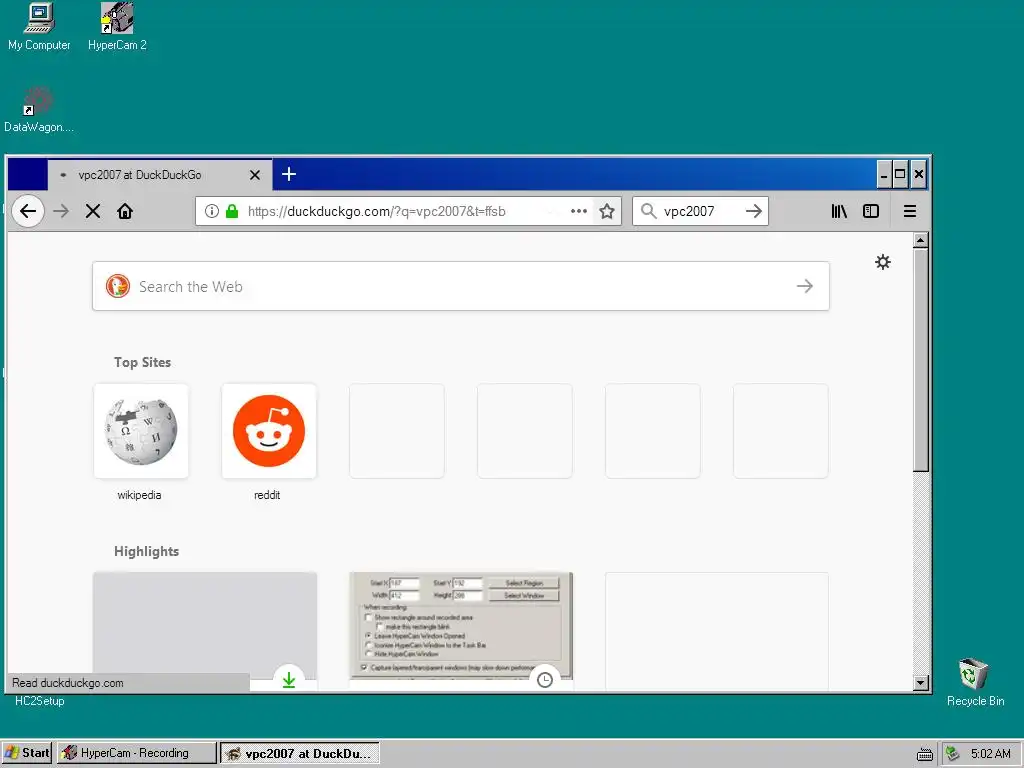Show site information via the info icon
Image resolution: width=1024 pixels, height=768 pixels.
click(x=212, y=211)
